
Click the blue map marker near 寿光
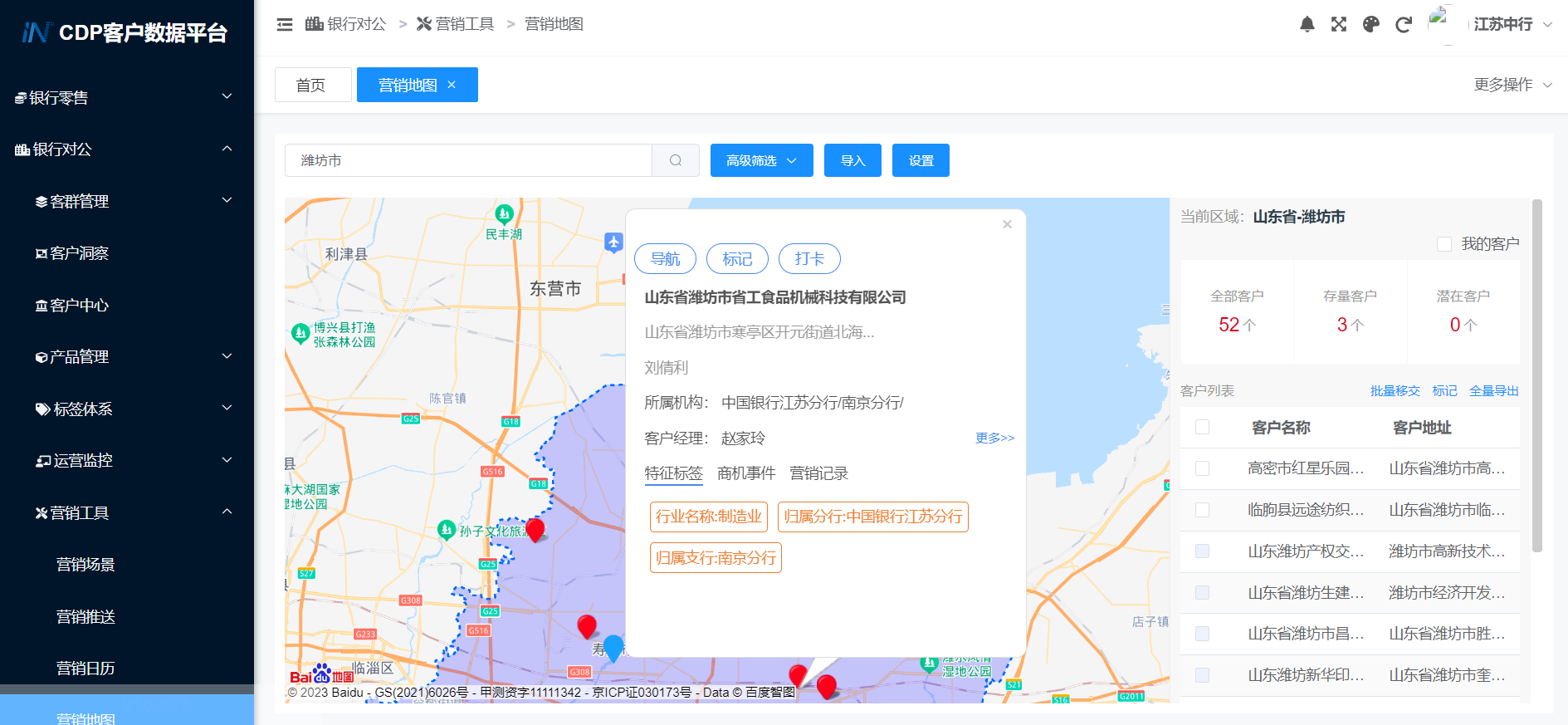(613, 648)
